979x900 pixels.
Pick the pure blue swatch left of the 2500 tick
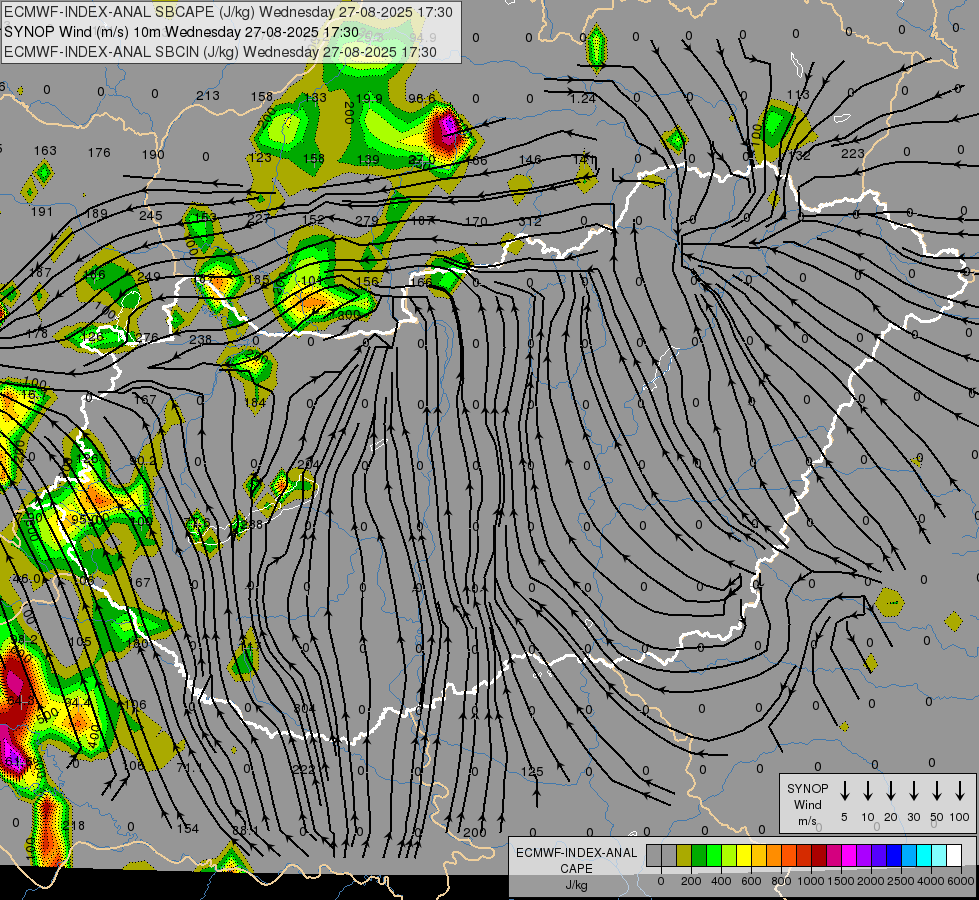pos(894,855)
